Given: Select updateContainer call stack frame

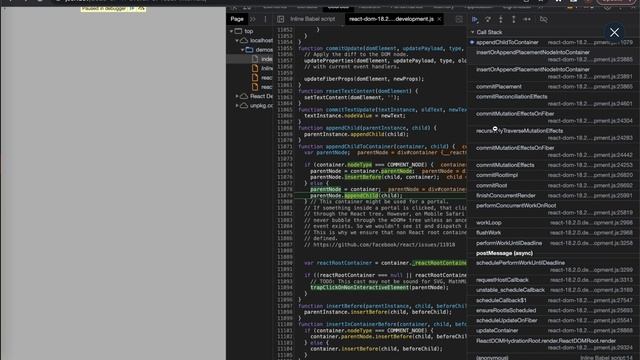Looking at the screenshot, I should (554, 331).
